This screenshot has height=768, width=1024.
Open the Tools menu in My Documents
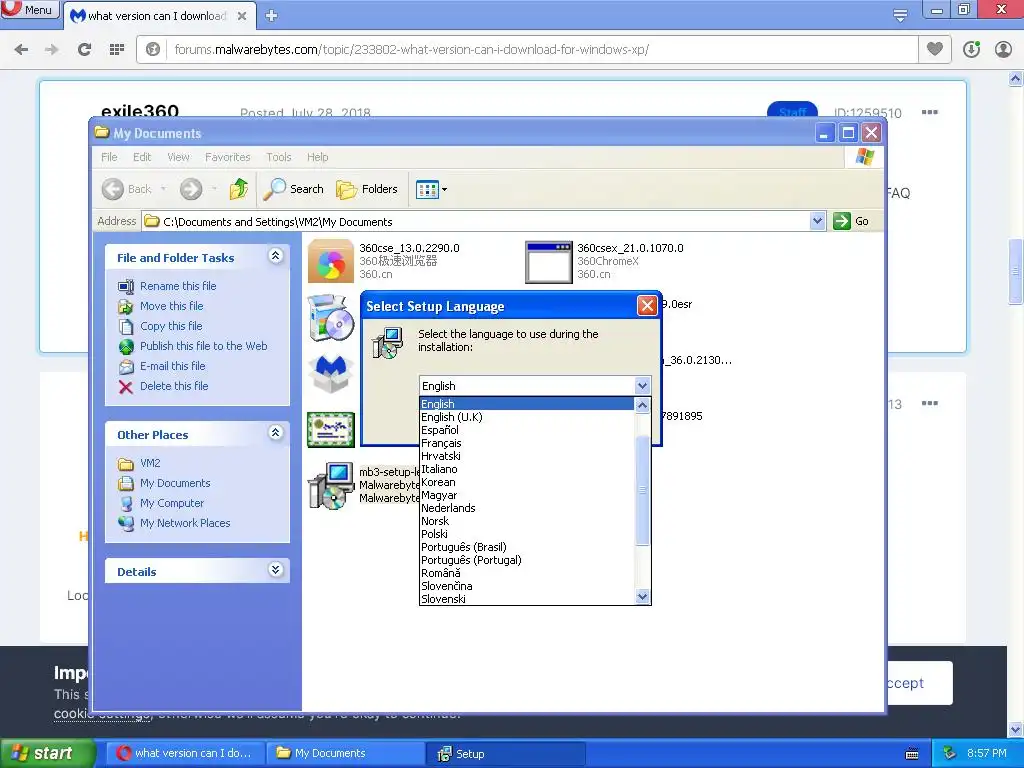click(x=278, y=157)
